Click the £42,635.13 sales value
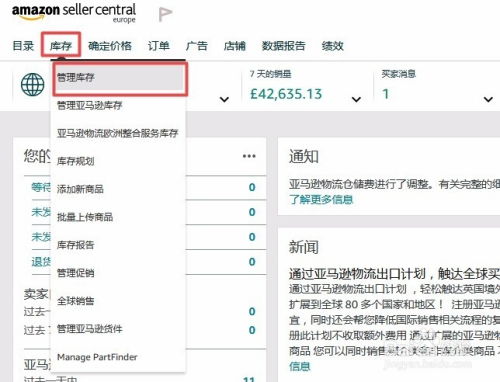The width and height of the screenshot is (500, 382). 286,94
